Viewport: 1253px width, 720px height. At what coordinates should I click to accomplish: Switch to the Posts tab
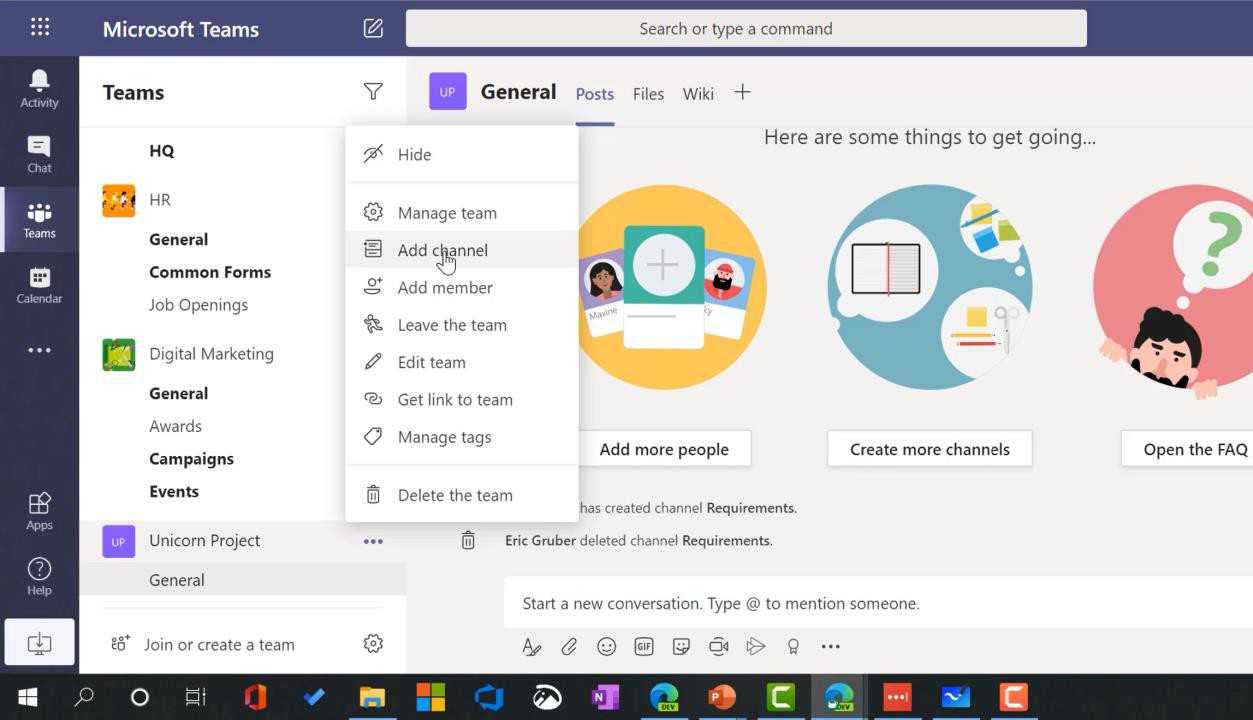click(595, 94)
